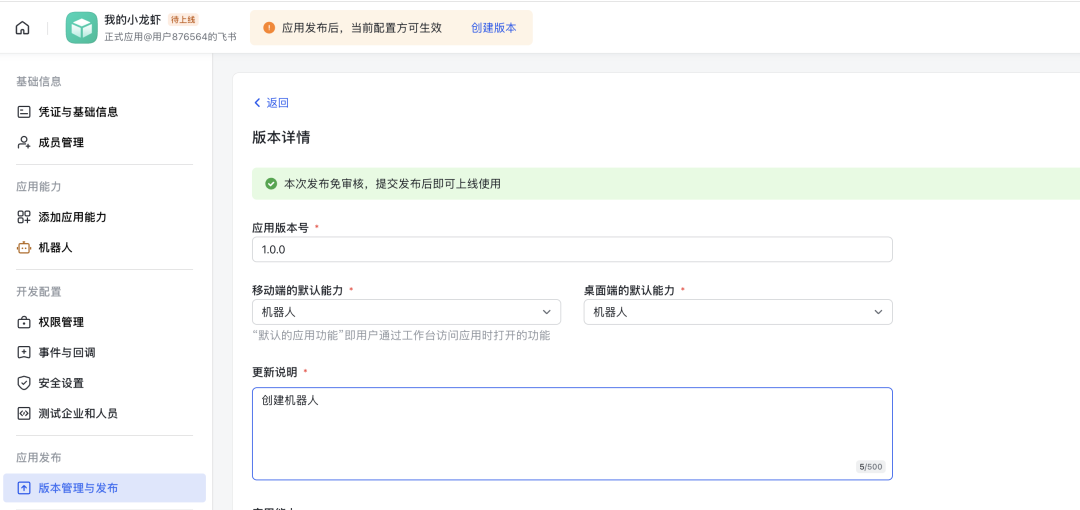Screen dimensions: 1080x510
Task: Focus the 更新说明 text area
Action: coord(572,434)
